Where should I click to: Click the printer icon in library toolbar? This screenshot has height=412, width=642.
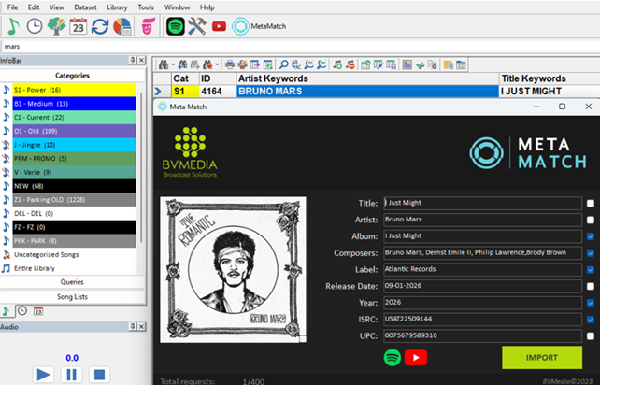click(230, 65)
